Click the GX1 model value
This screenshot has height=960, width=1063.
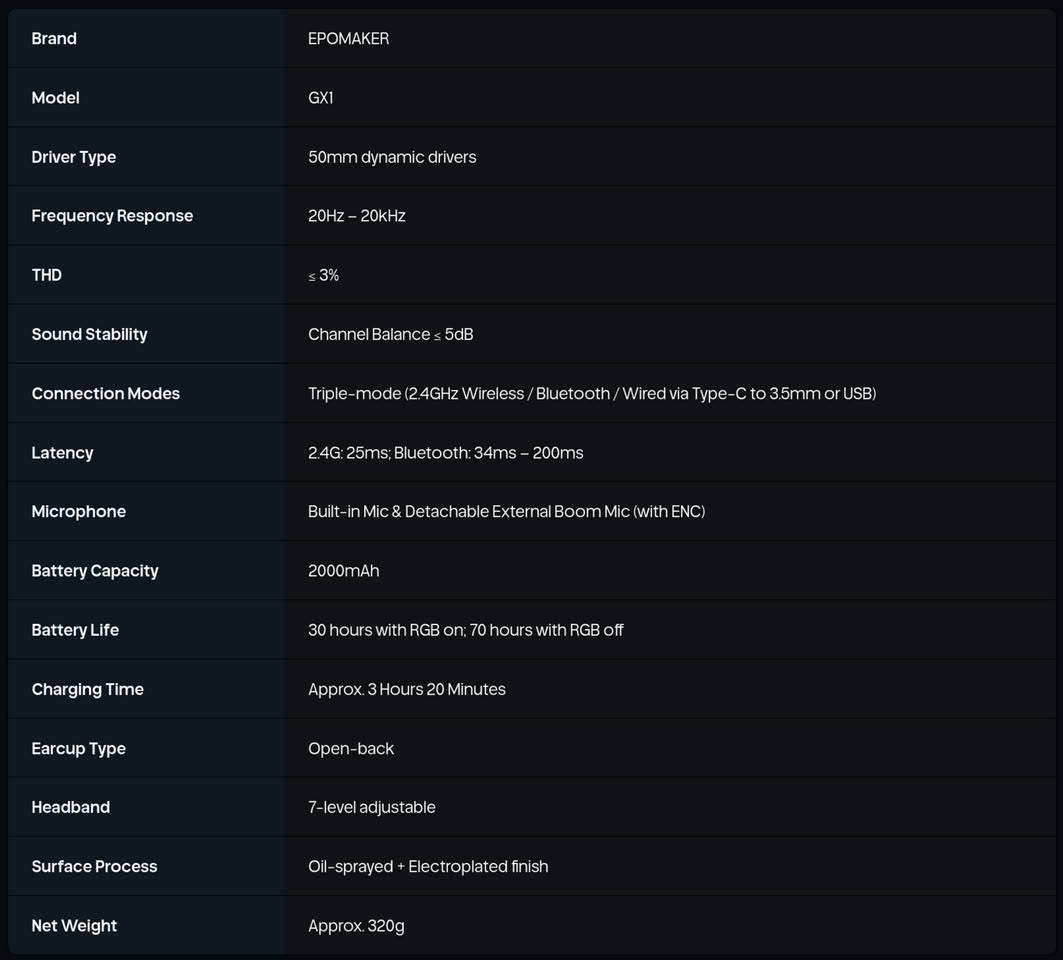[x=321, y=98]
